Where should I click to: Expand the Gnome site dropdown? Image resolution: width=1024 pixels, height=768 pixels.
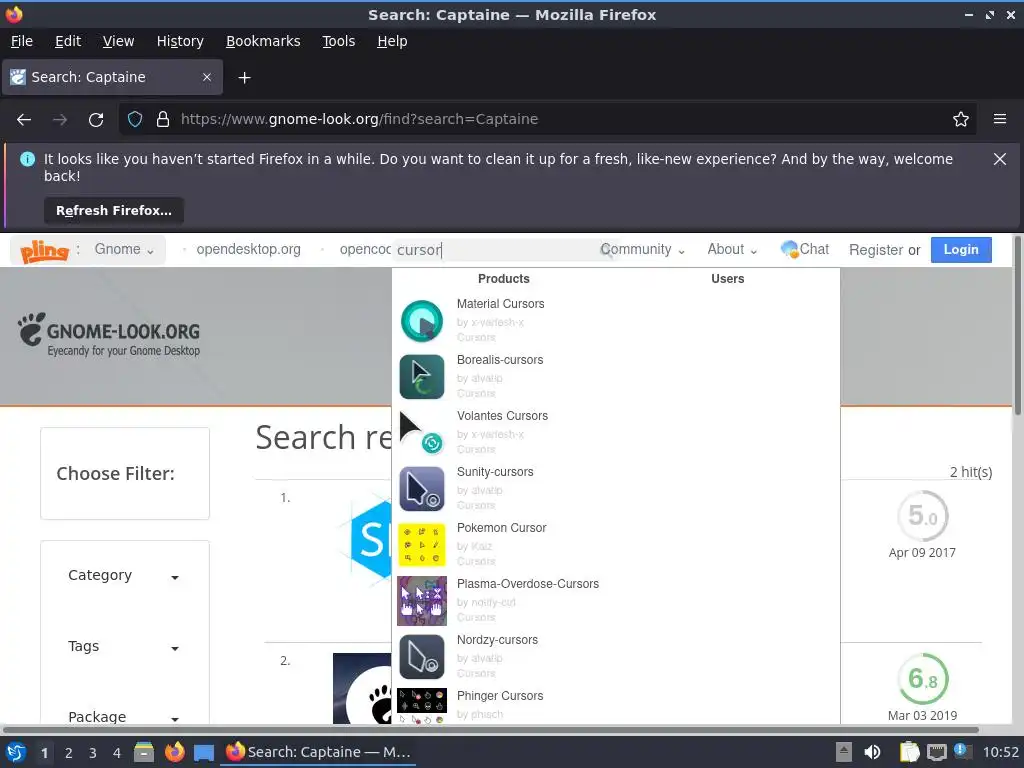click(124, 249)
